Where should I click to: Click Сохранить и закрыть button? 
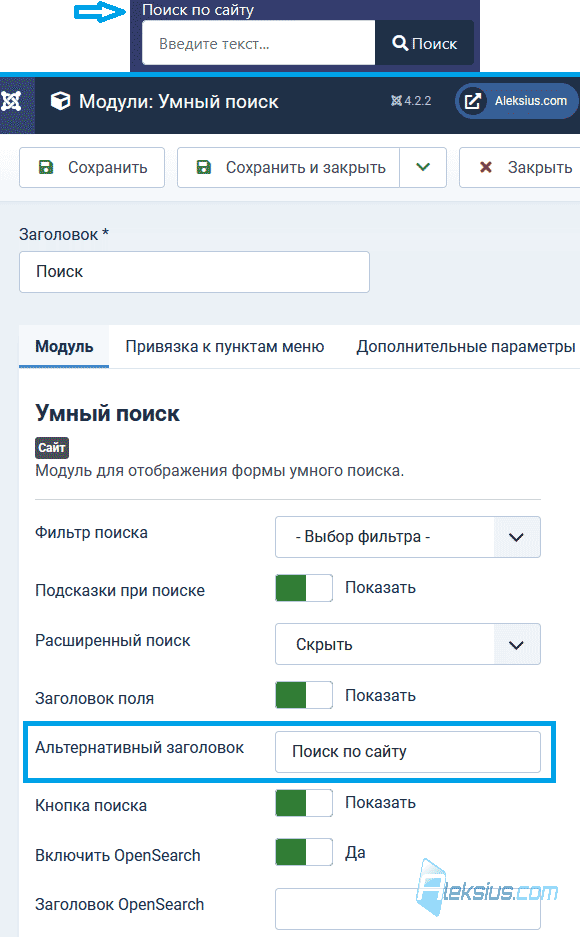pyautogui.click(x=289, y=167)
